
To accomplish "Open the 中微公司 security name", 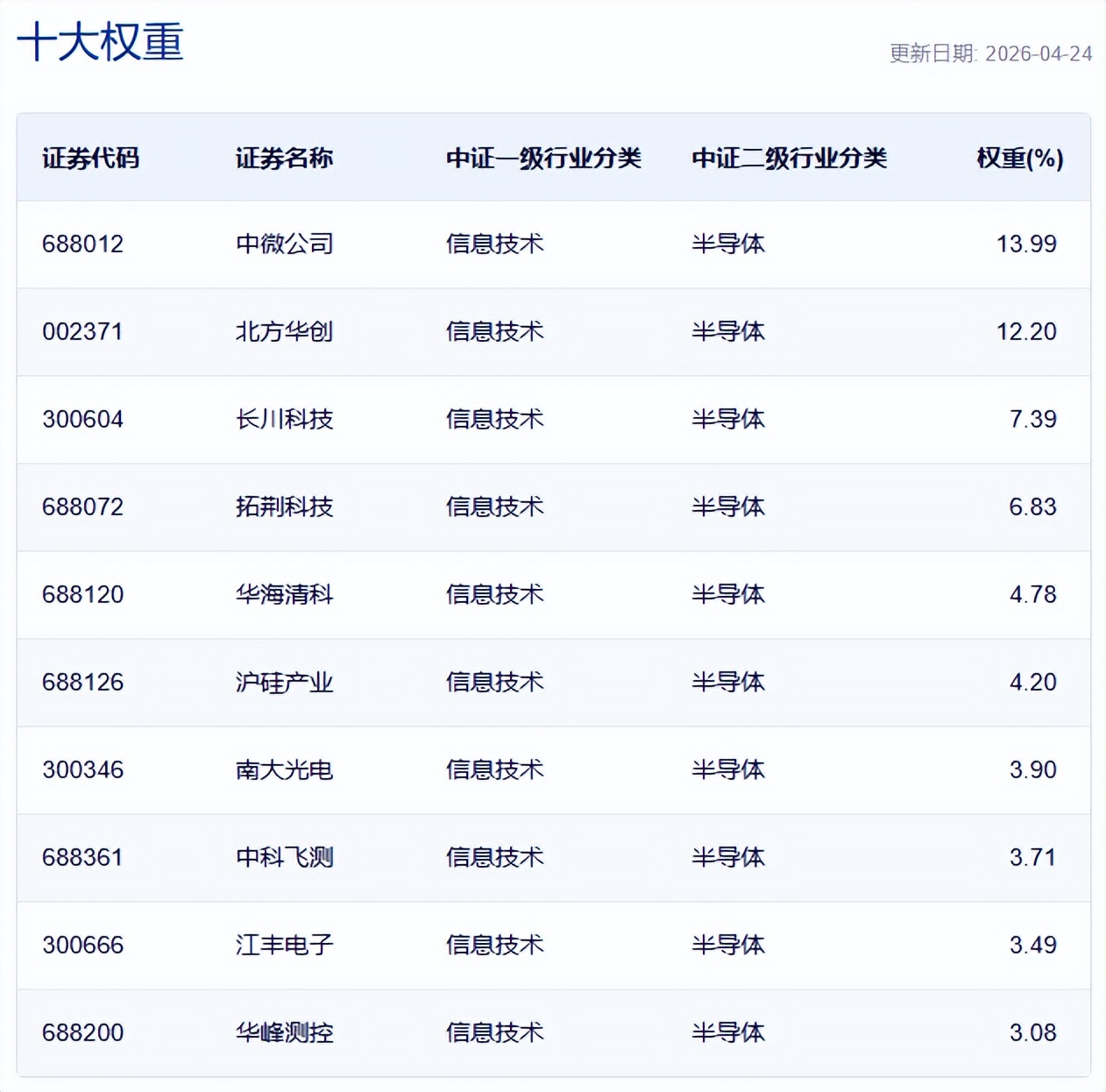I will coord(284,244).
